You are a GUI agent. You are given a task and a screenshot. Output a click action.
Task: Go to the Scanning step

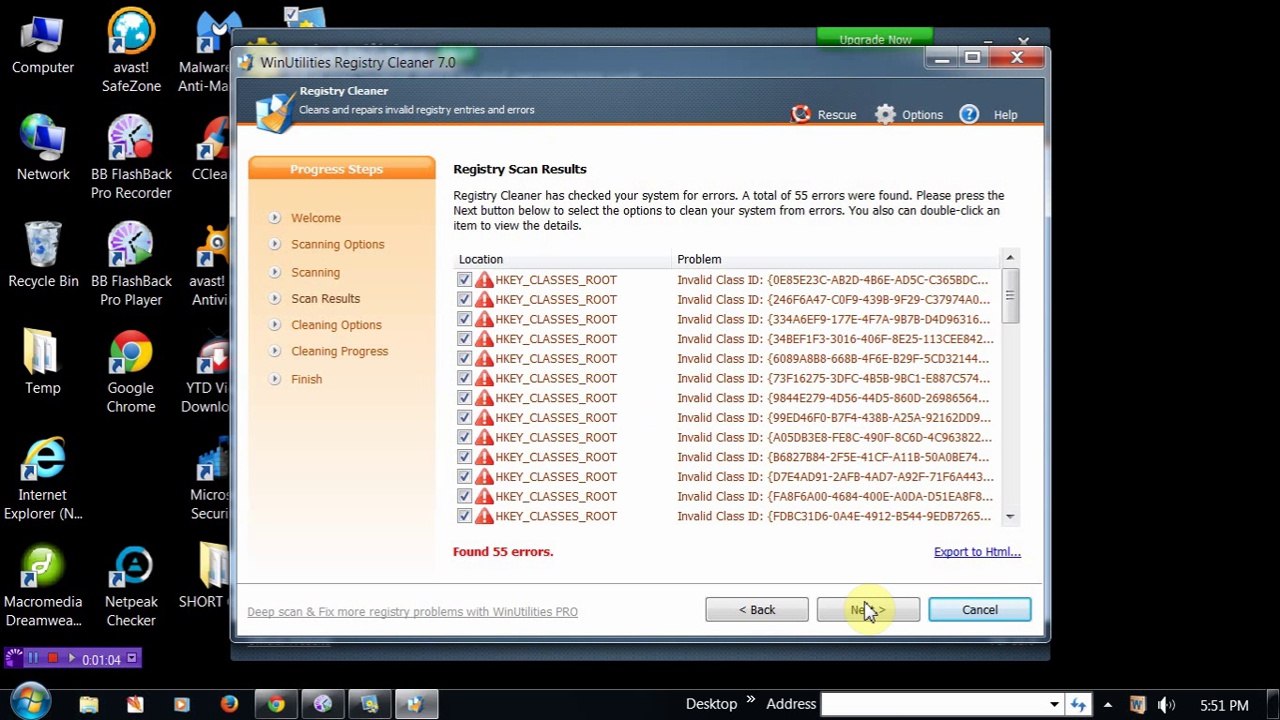[316, 272]
